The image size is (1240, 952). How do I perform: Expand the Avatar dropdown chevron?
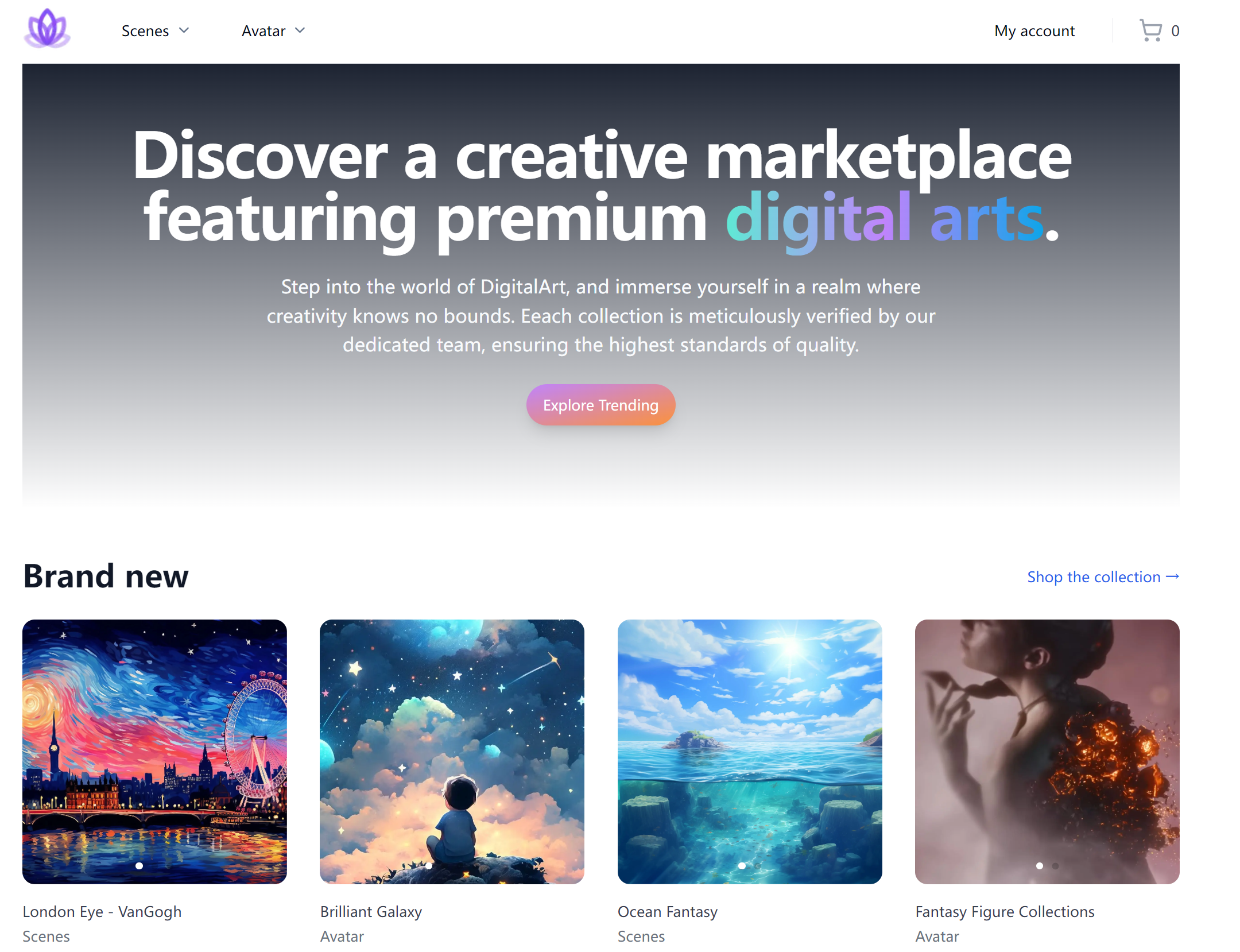(300, 30)
